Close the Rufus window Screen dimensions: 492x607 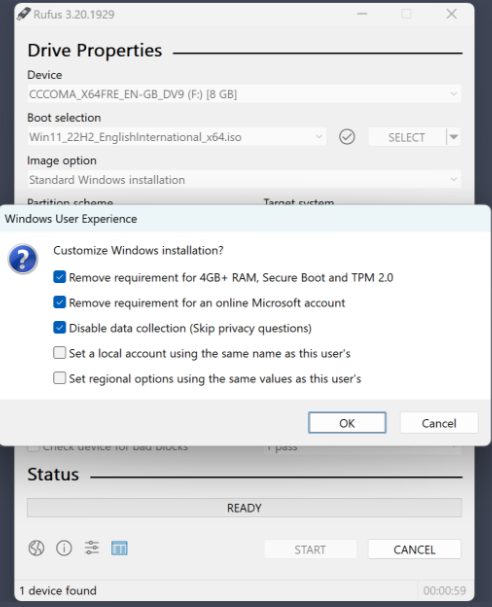451,14
